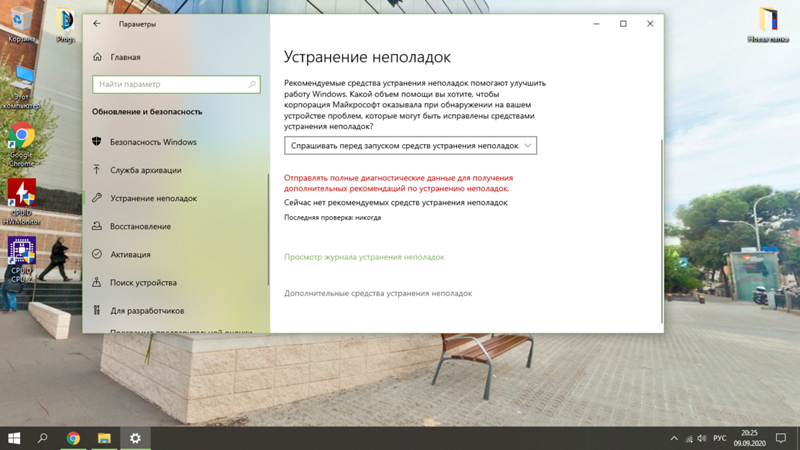This screenshot has width=800, height=450.
Task: Click the РУС language indicator
Action: click(719, 438)
